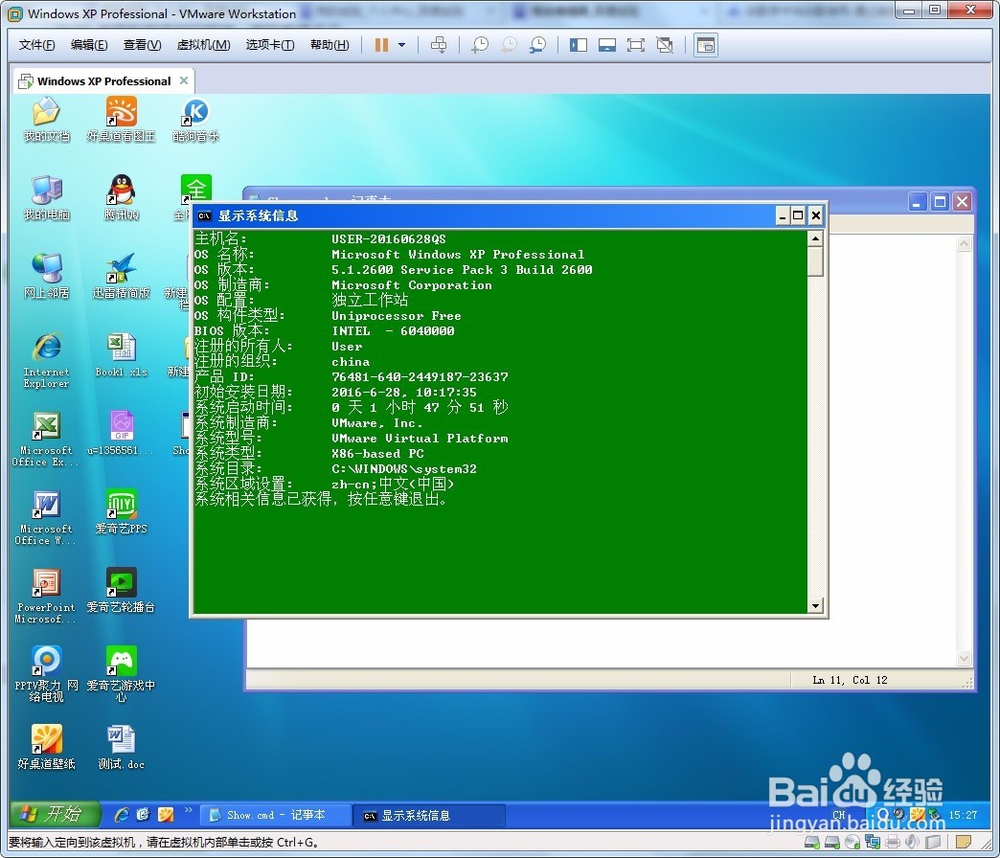Click the VMware network adapter status icon

point(872,842)
